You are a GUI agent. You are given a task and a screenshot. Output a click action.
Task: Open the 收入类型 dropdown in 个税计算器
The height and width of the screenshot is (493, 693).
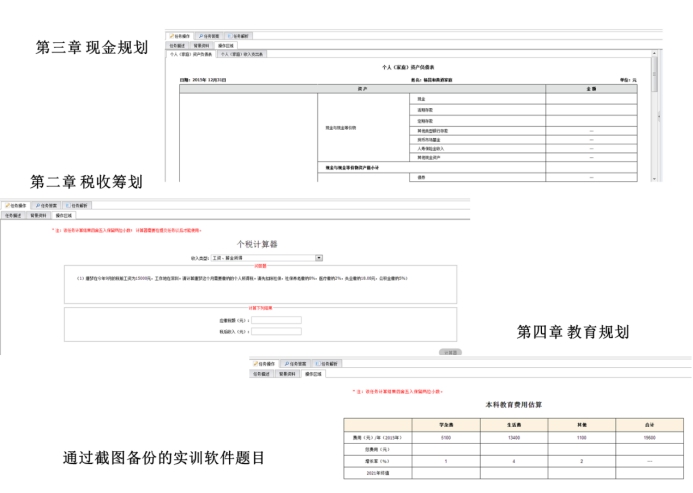coord(318,257)
